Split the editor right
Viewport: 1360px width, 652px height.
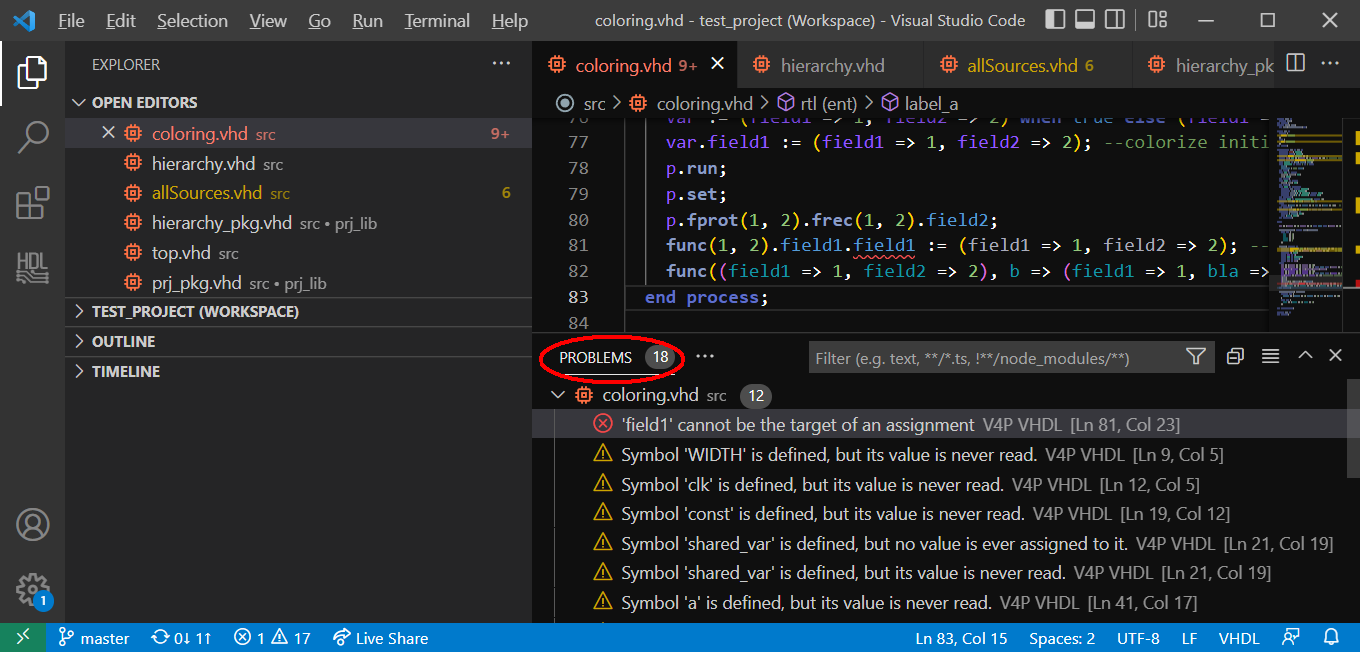click(1295, 64)
